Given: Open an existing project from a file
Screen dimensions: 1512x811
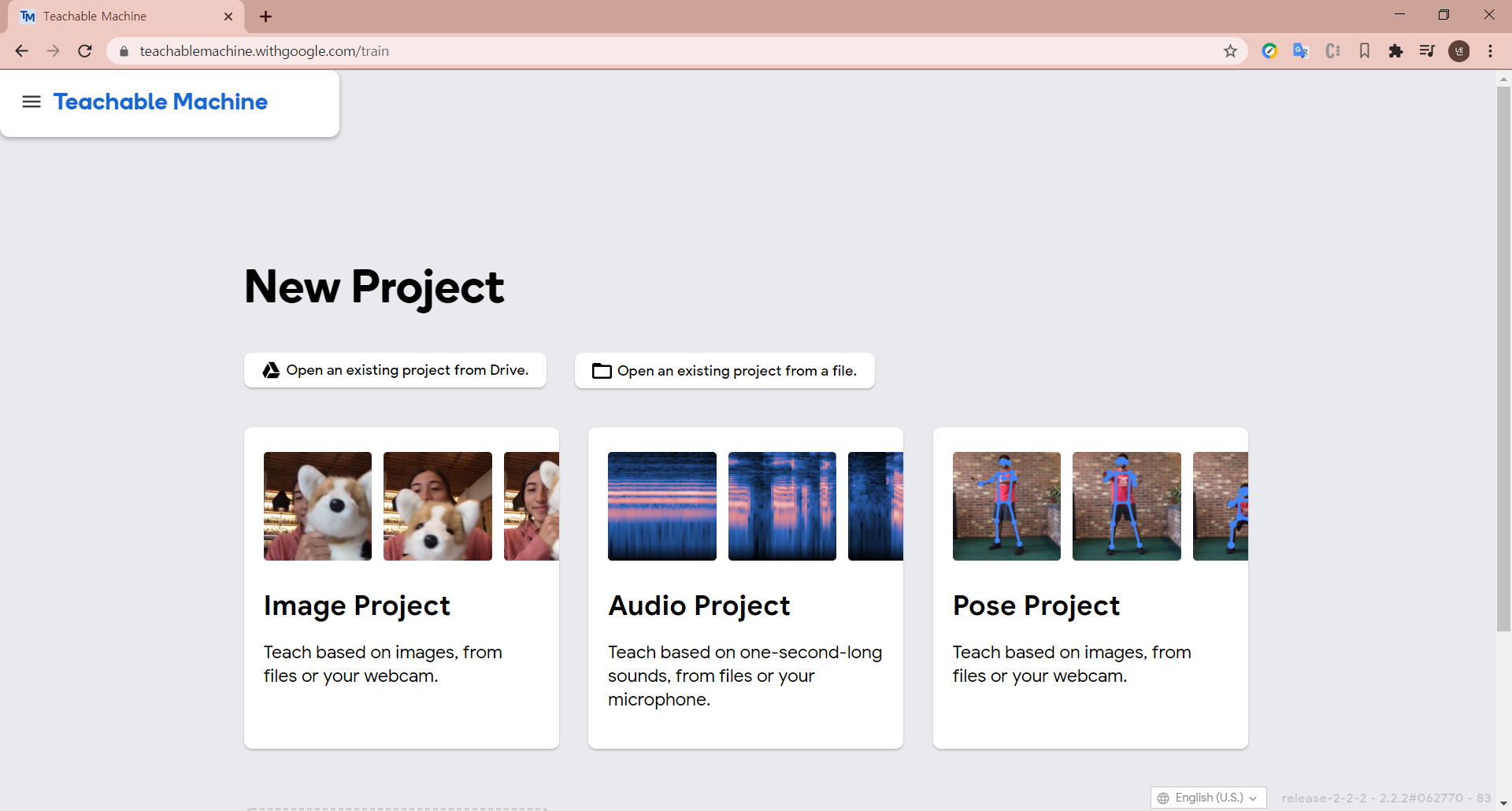Looking at the screenshot, I should [x=724, y=371].
